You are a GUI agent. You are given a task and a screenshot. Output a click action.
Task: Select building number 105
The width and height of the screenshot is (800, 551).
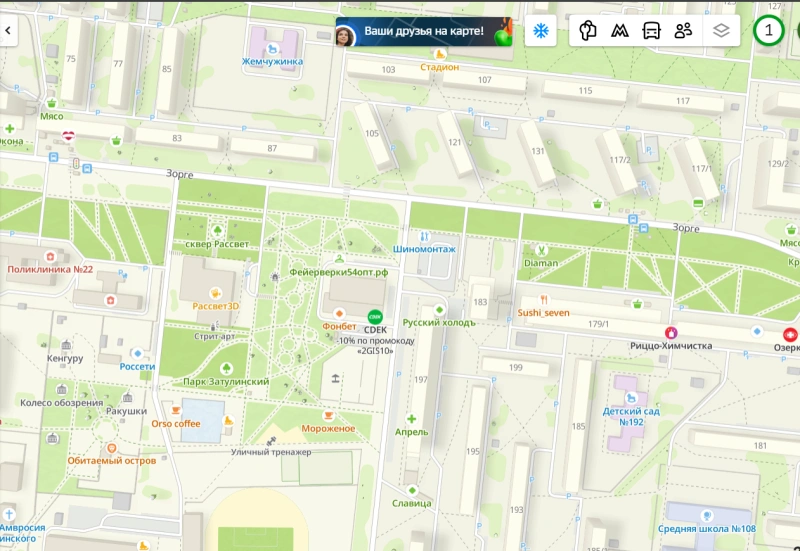pyautogui.click(x=372, y=133)
